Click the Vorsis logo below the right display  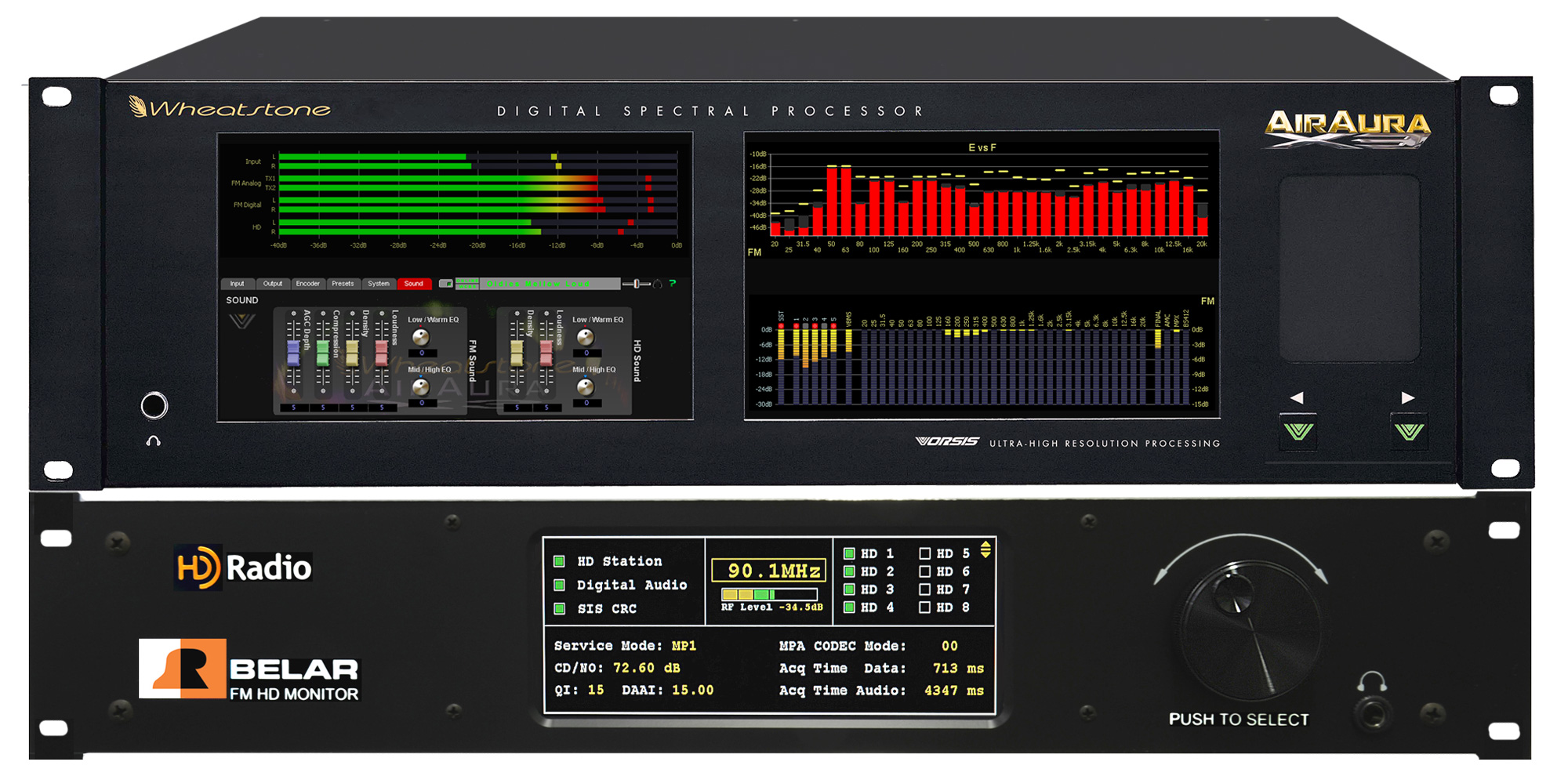pyautogui.click(x=947, y=442)
